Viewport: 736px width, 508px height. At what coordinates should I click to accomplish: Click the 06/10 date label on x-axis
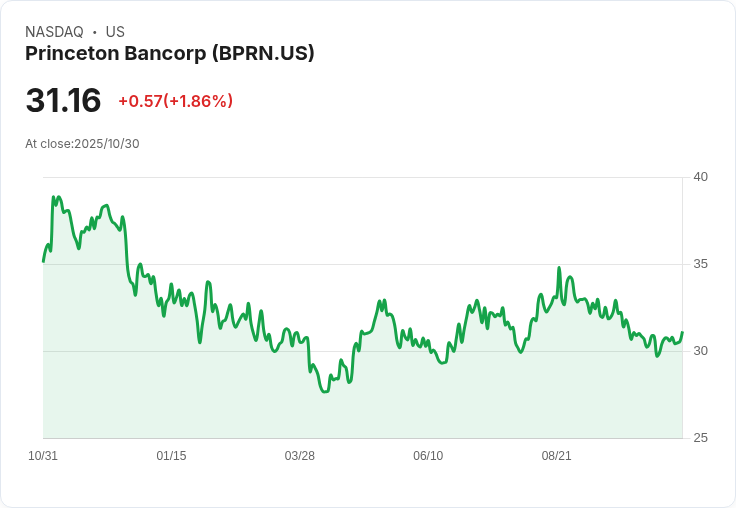coord(428,456)
